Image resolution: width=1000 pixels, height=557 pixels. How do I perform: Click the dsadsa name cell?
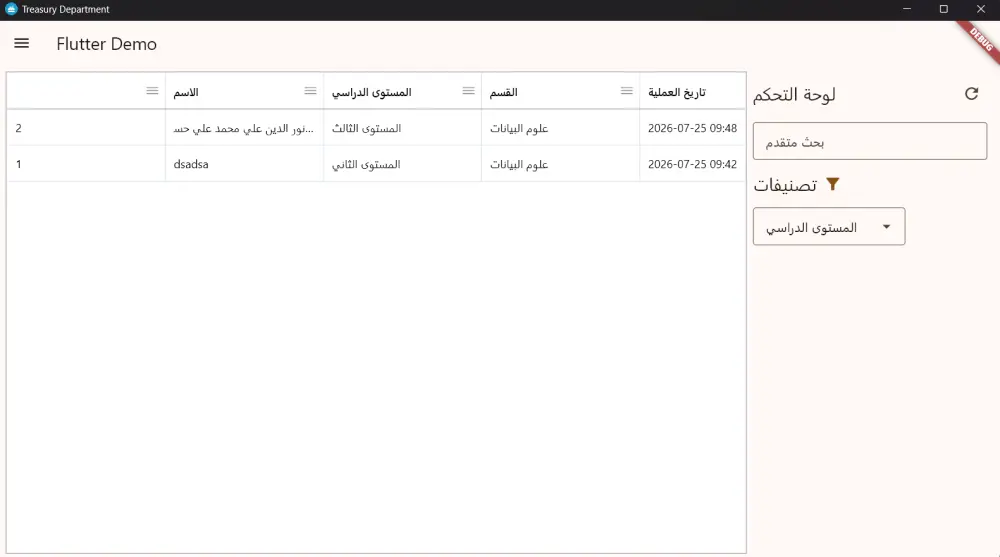244,164
